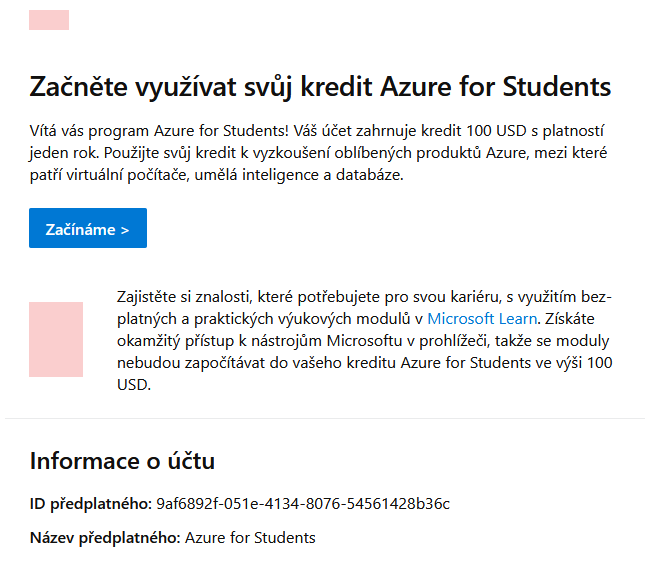The height and width of the screenshot is (576, 672).
Task: Click 'jeden rok' in the welcome paragraph
Action: pyautogui.click(x=64, y=153)
